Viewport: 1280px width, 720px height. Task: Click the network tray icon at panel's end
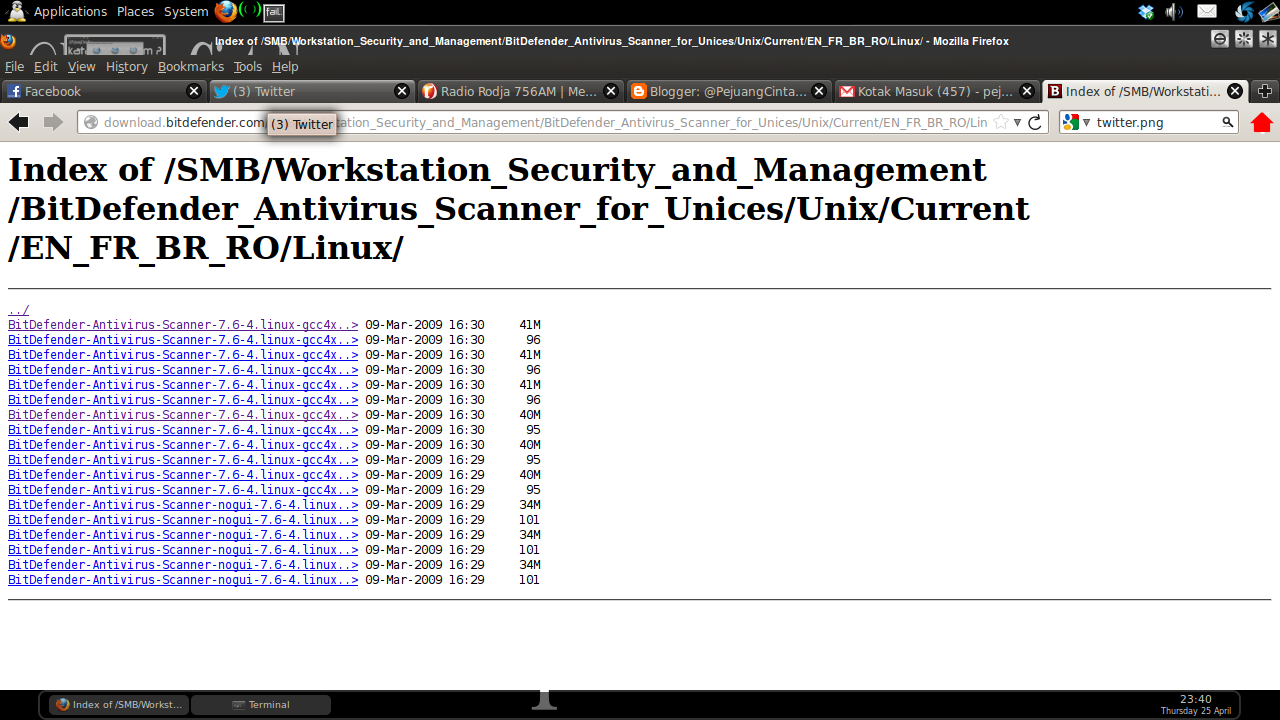click(x=1268, y=12)
